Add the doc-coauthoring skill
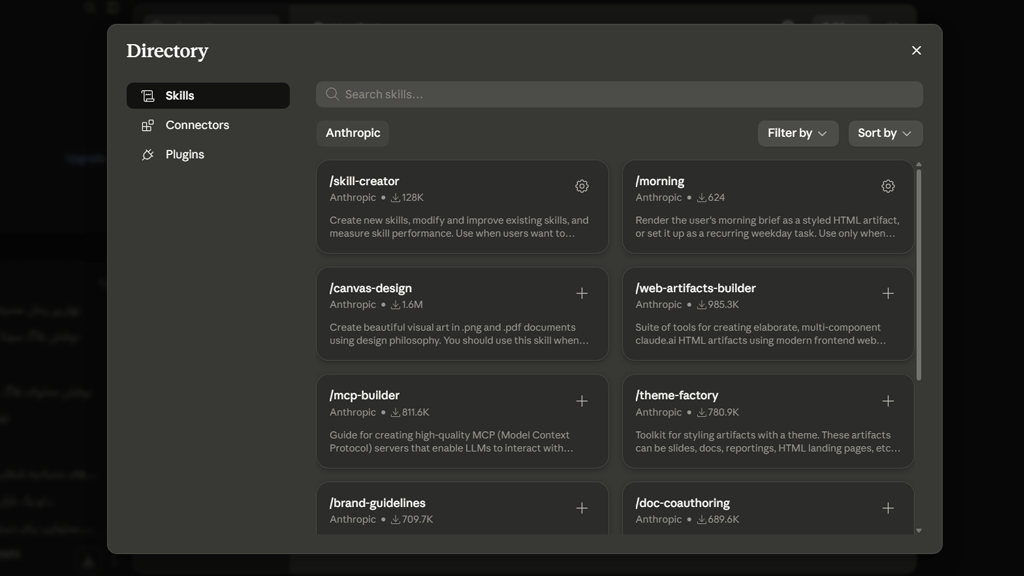This screenshot has height=576, width=1024. coord(888,508)
